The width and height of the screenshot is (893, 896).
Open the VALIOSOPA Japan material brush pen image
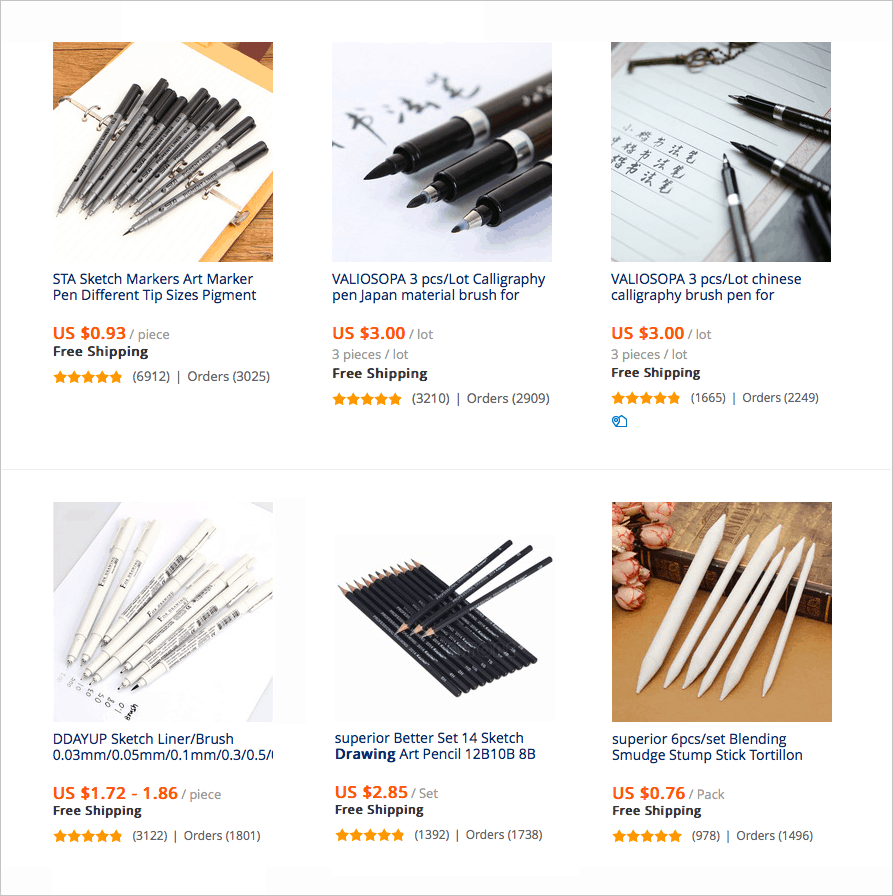pos(442,152)
